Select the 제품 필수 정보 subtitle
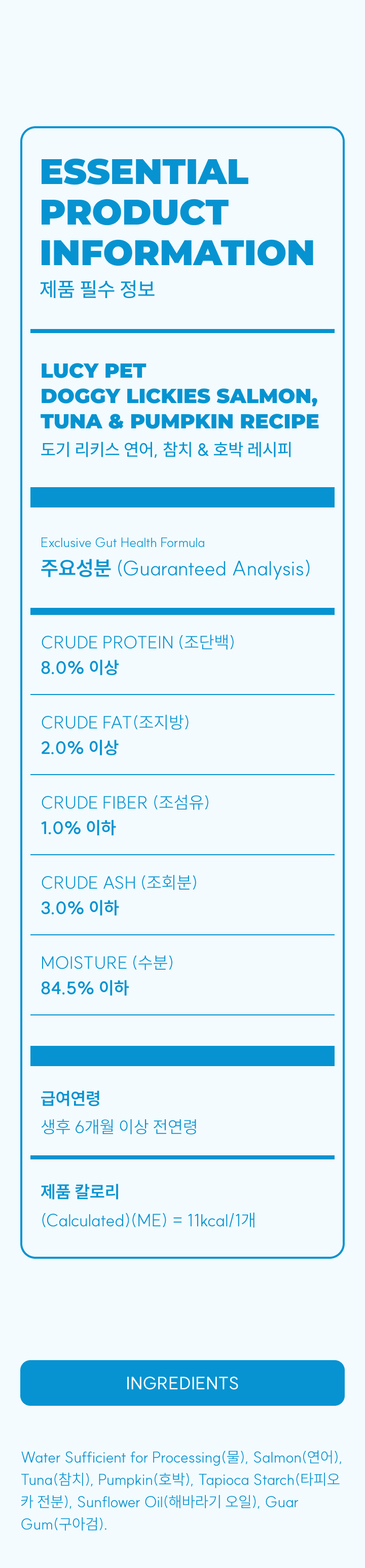 (x=98, y=288)
